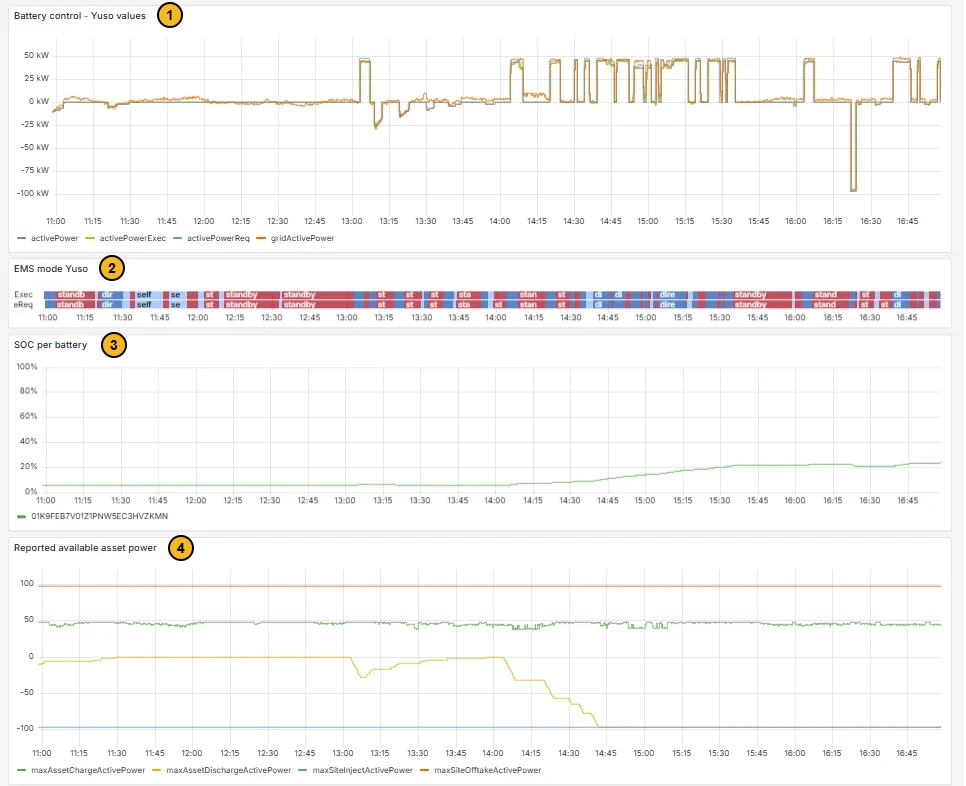Click the color swatch of maxAssetDischargeActivePower
This screenshot has width=966, height=786.
(x=156, y=770)
